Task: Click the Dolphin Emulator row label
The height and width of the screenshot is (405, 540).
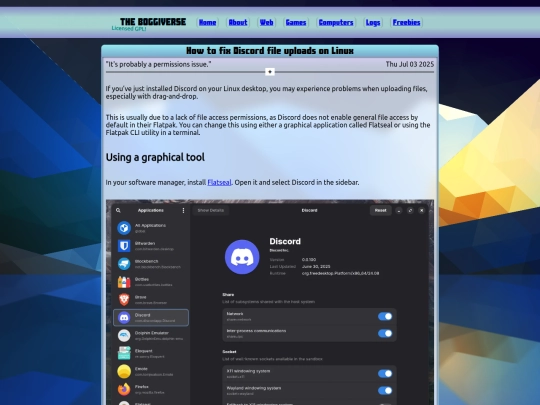Action: click(x=152, y=333)
